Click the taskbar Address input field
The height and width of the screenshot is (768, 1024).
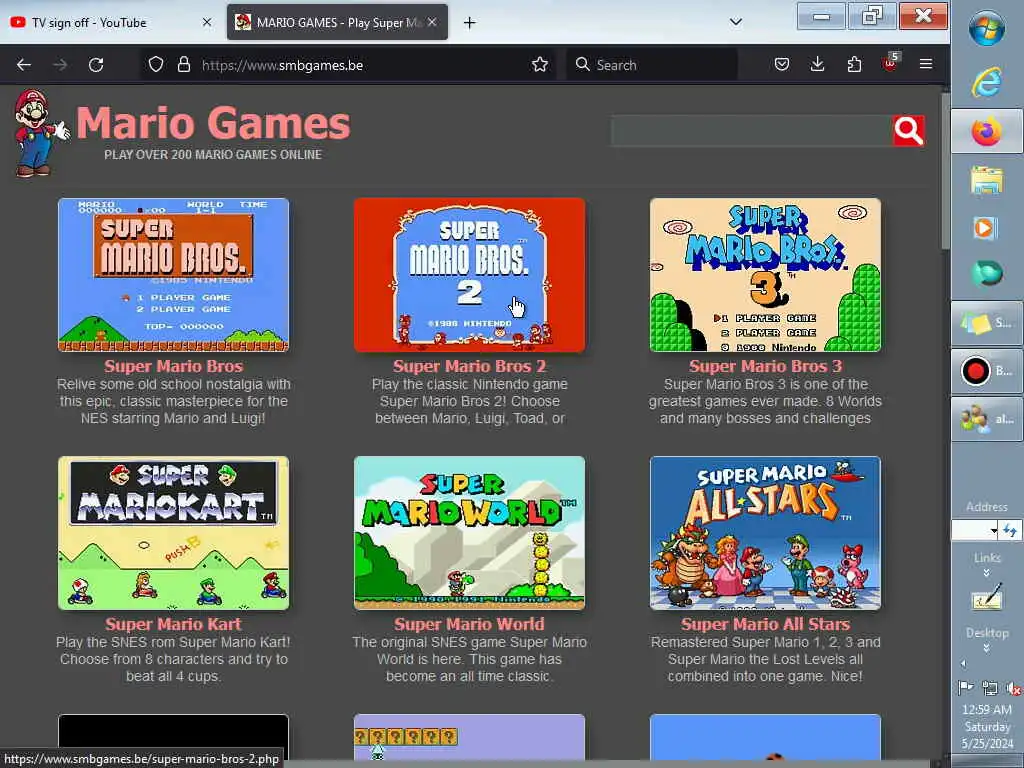point(970,530)
